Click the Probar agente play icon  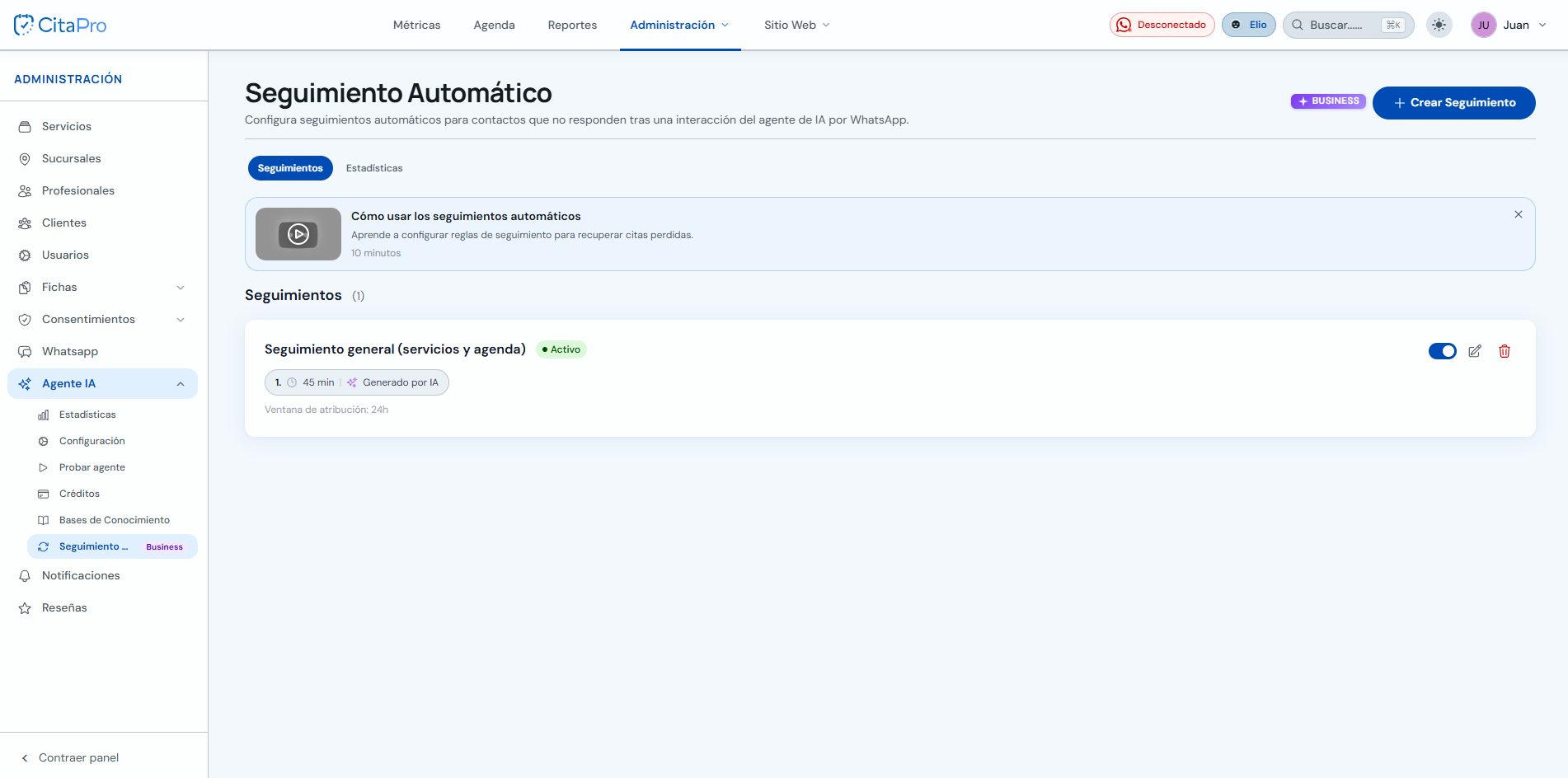[44, 468]
